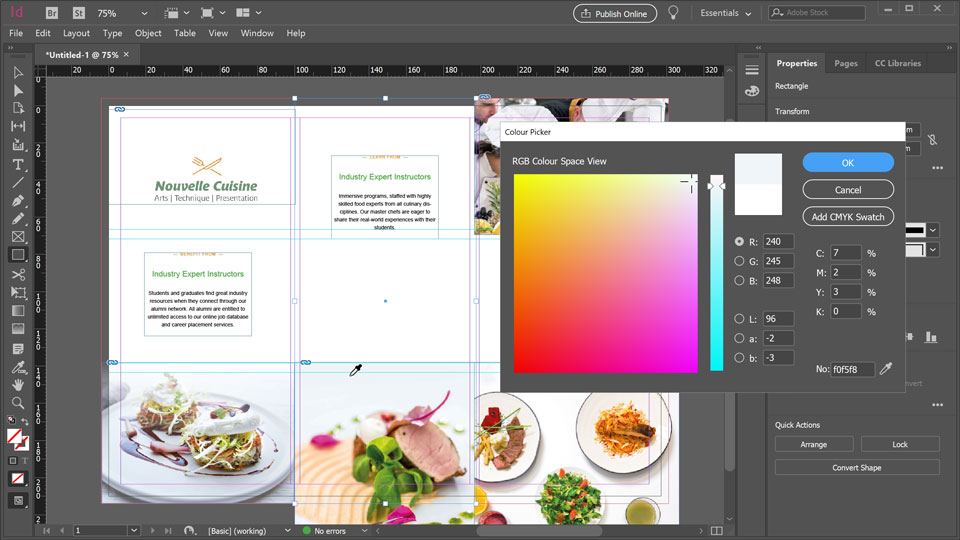Viewport: 960px width, 540px height.
Task: Choose the L lightness radio button
Action: tap(739, 319)
